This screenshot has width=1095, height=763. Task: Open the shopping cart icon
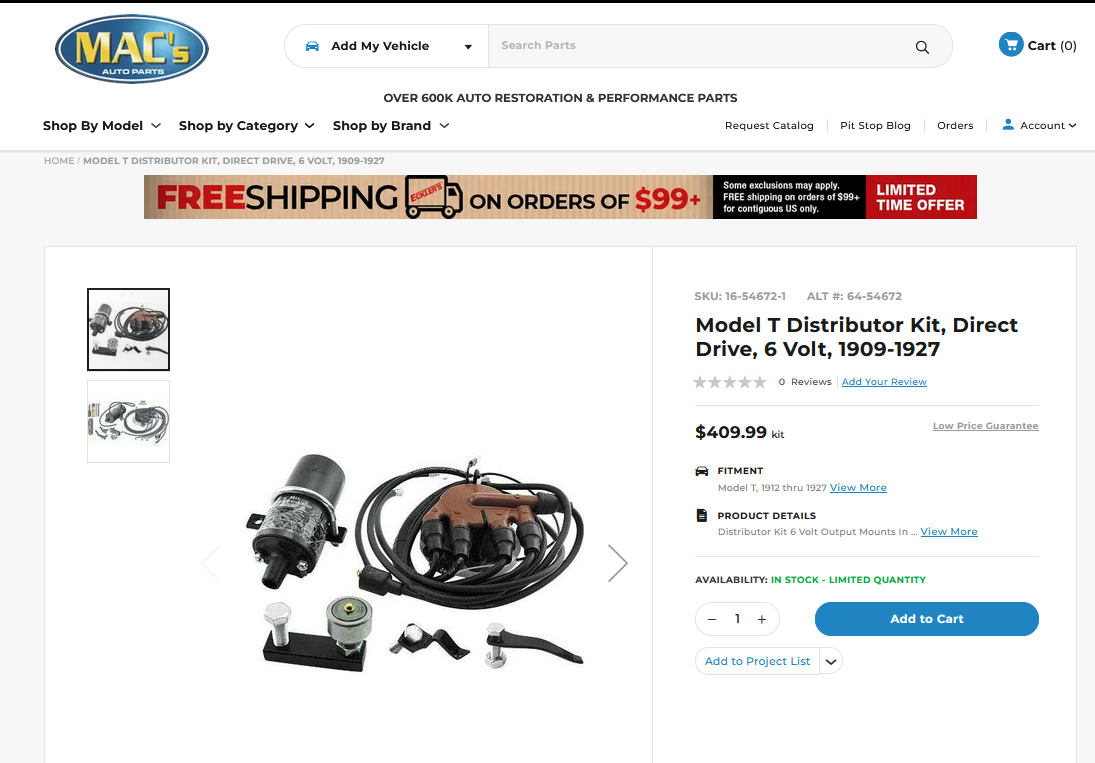(x=1011, y=45)
